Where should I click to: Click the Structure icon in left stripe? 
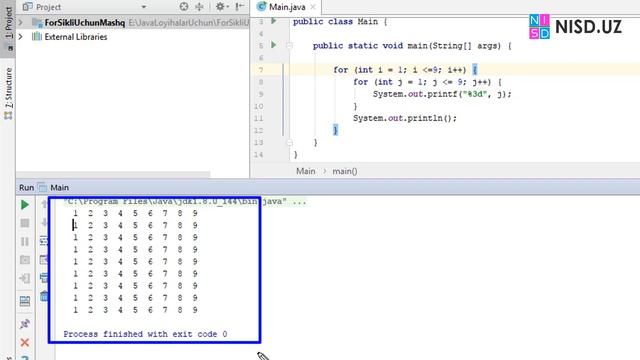pos(8,116)
